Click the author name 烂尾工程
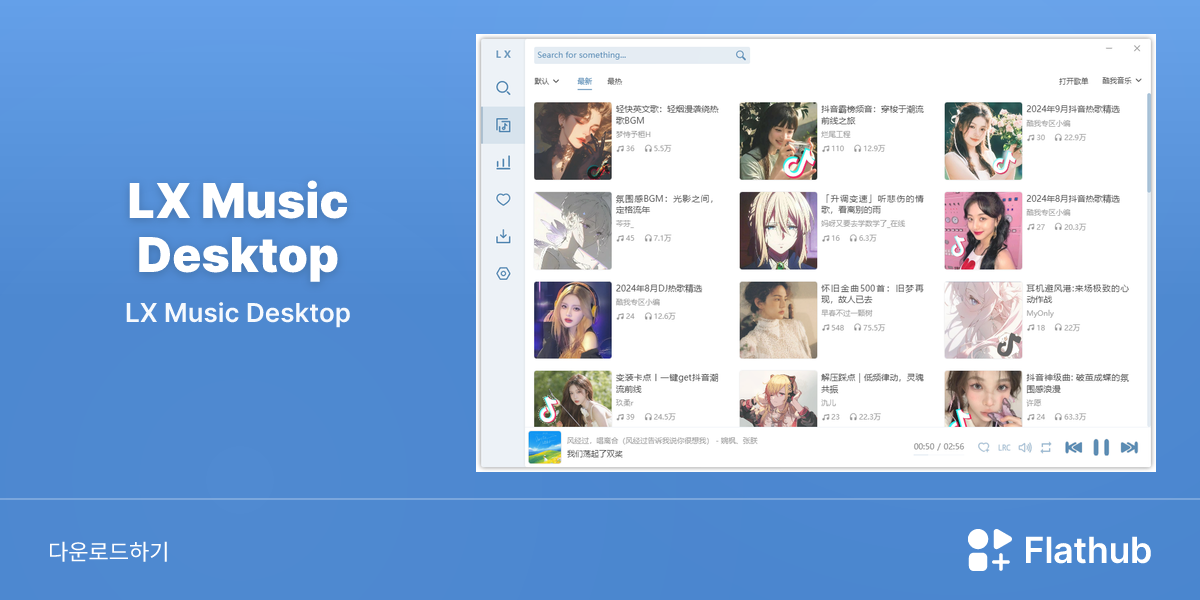 pos(835,134)
